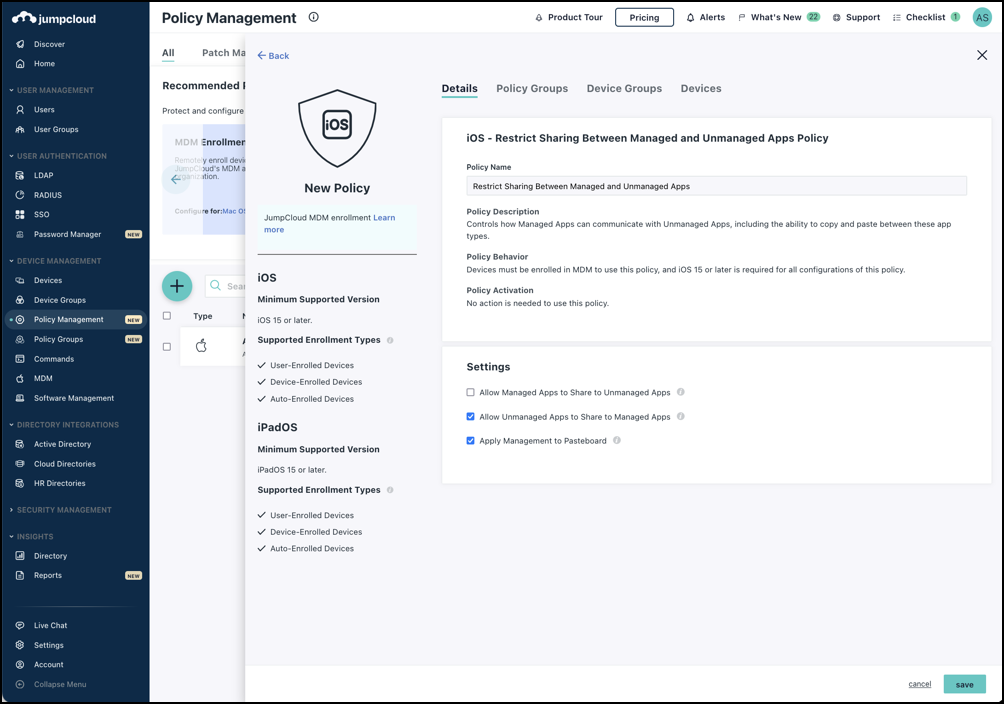Uncheck Allow Unmanaged Apps to Share to Managed Apps
The width and height of the screenshot is (1004, 704).
click(471, 417)
